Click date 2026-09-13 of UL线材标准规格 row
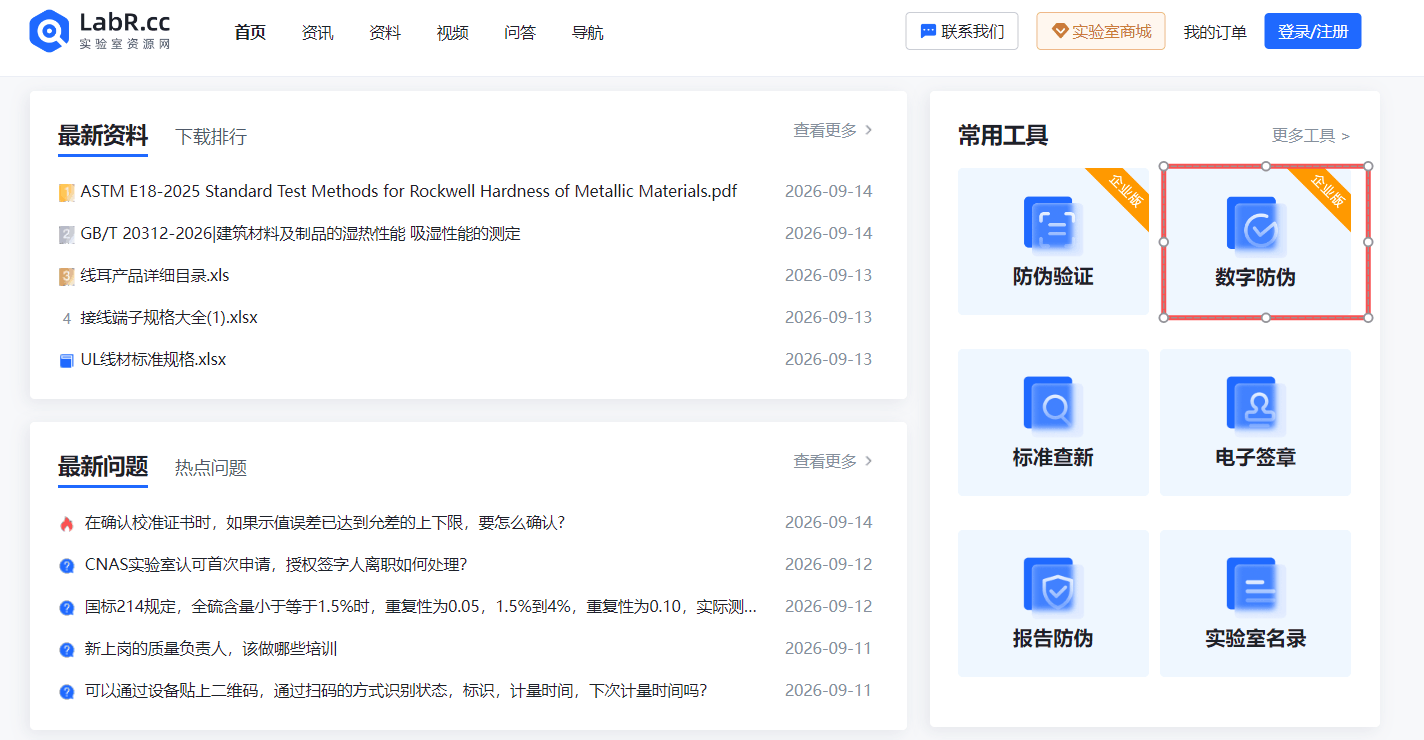 point(828,359)
